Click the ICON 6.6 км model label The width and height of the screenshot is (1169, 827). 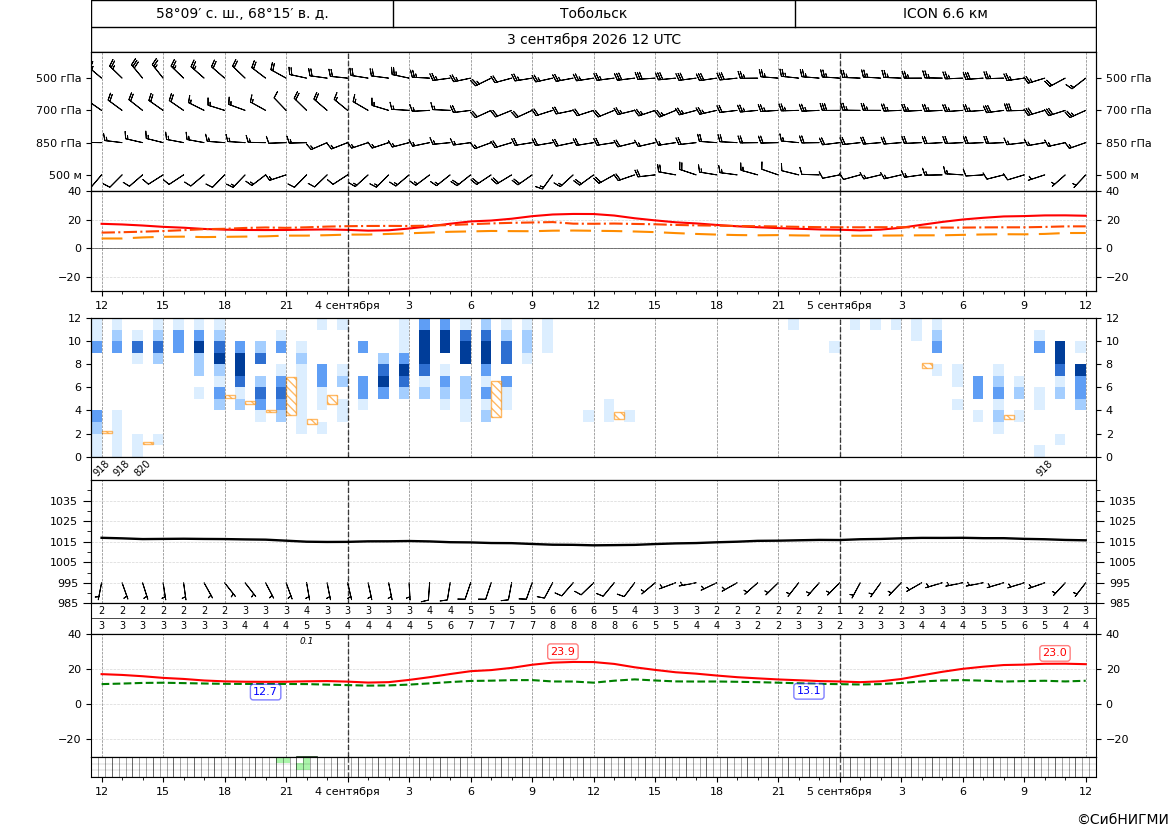click(945, 13)
